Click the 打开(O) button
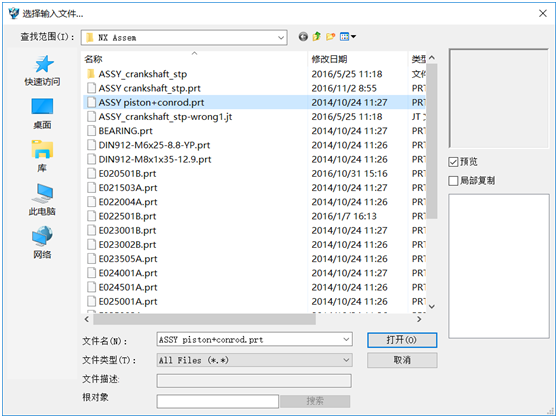The image size is (558, 418). pos(402,340)
